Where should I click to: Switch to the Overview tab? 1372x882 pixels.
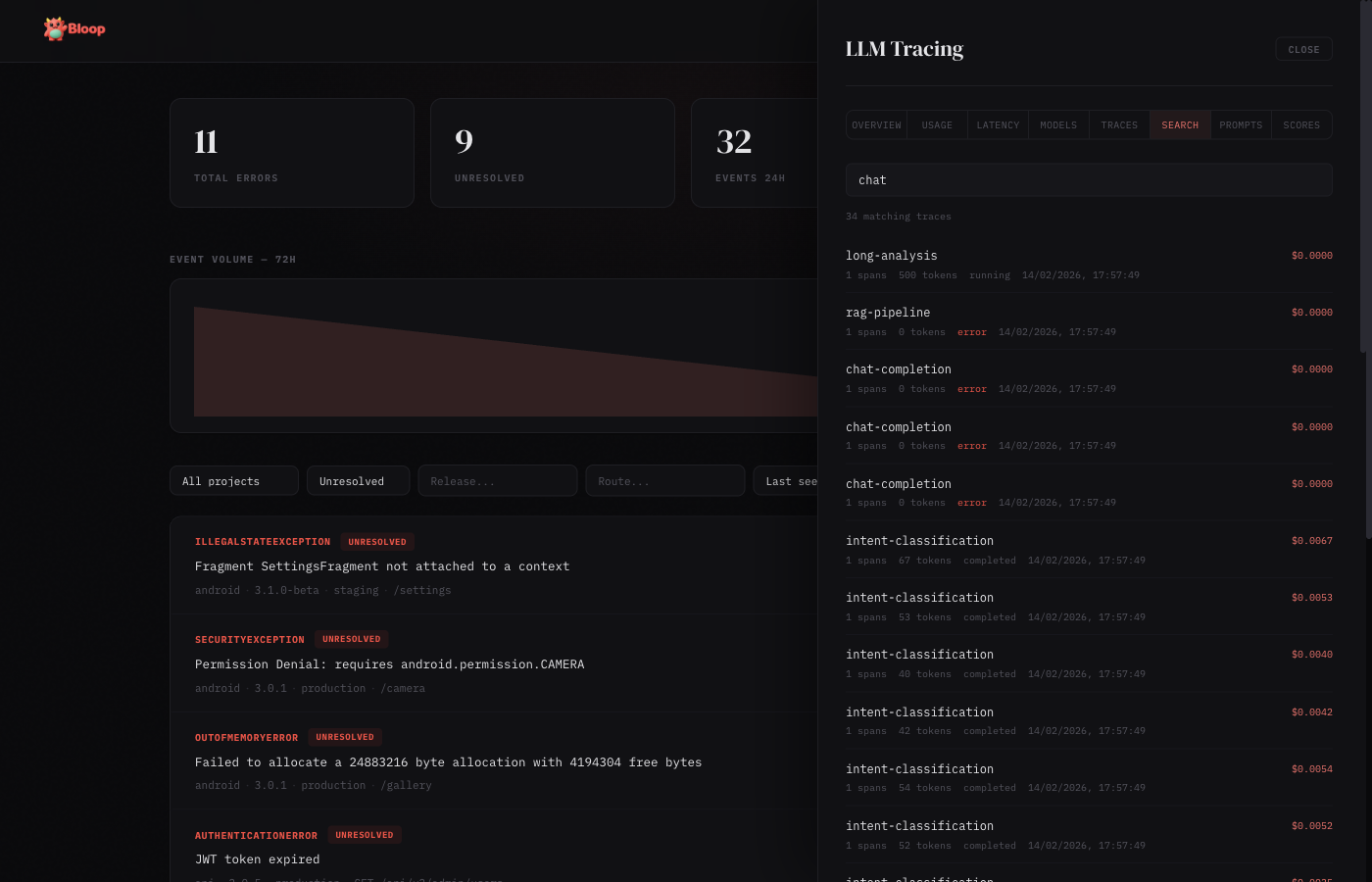pyautogui.click(x=876, y=125)
